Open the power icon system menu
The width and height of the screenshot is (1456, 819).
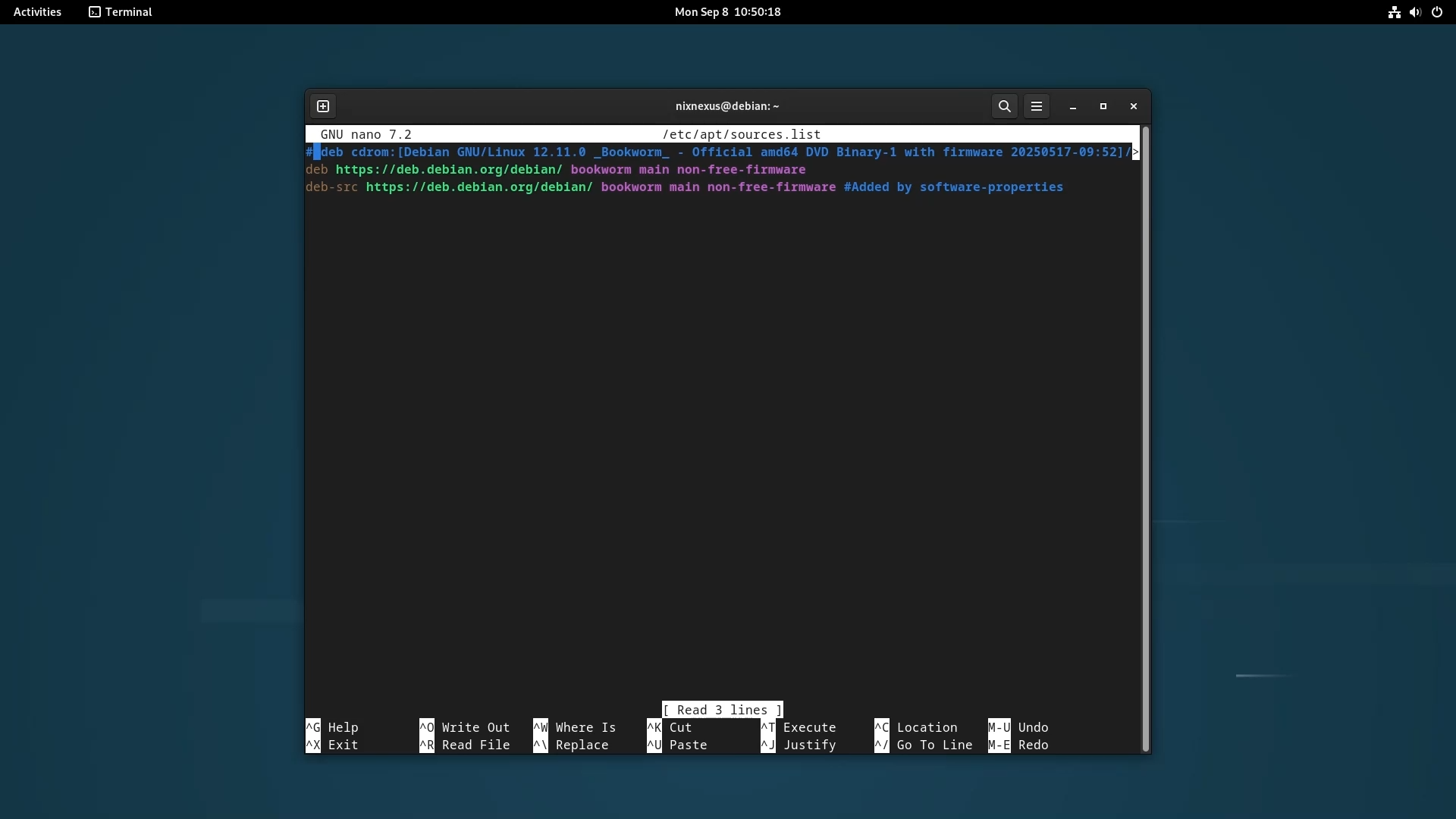point(1437,12)
